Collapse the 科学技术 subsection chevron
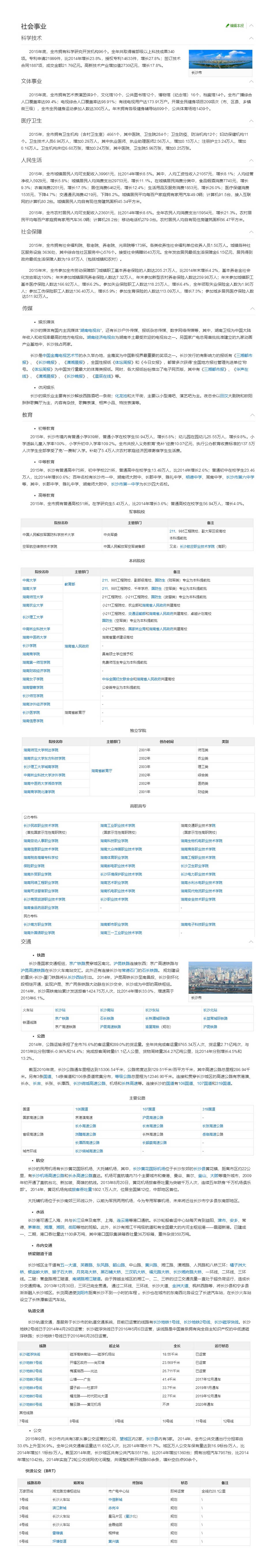Image resolution: width=276 pixels, height=1568 pixels. pyautogui.click(x=251, y=38)
